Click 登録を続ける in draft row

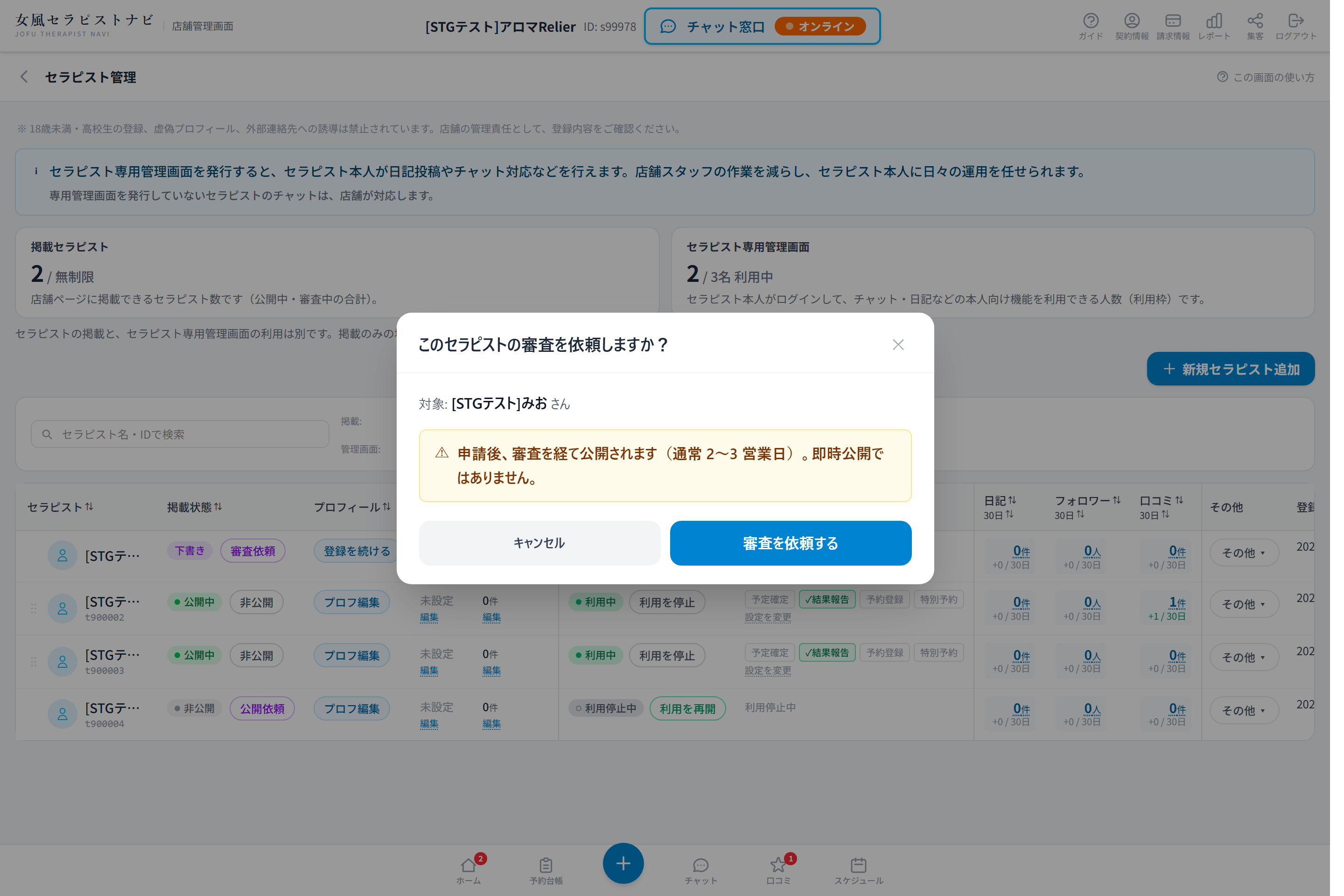pos(357,551)
